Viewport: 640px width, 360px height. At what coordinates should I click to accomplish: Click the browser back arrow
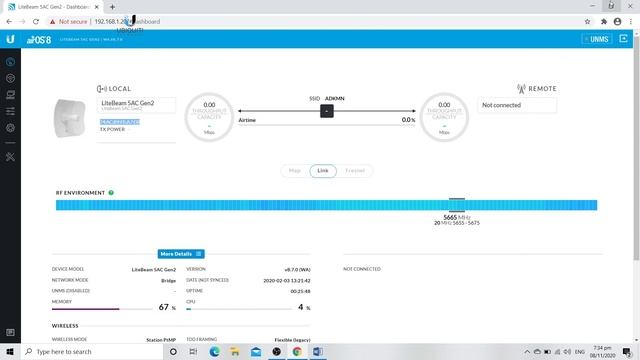(9, 22)
